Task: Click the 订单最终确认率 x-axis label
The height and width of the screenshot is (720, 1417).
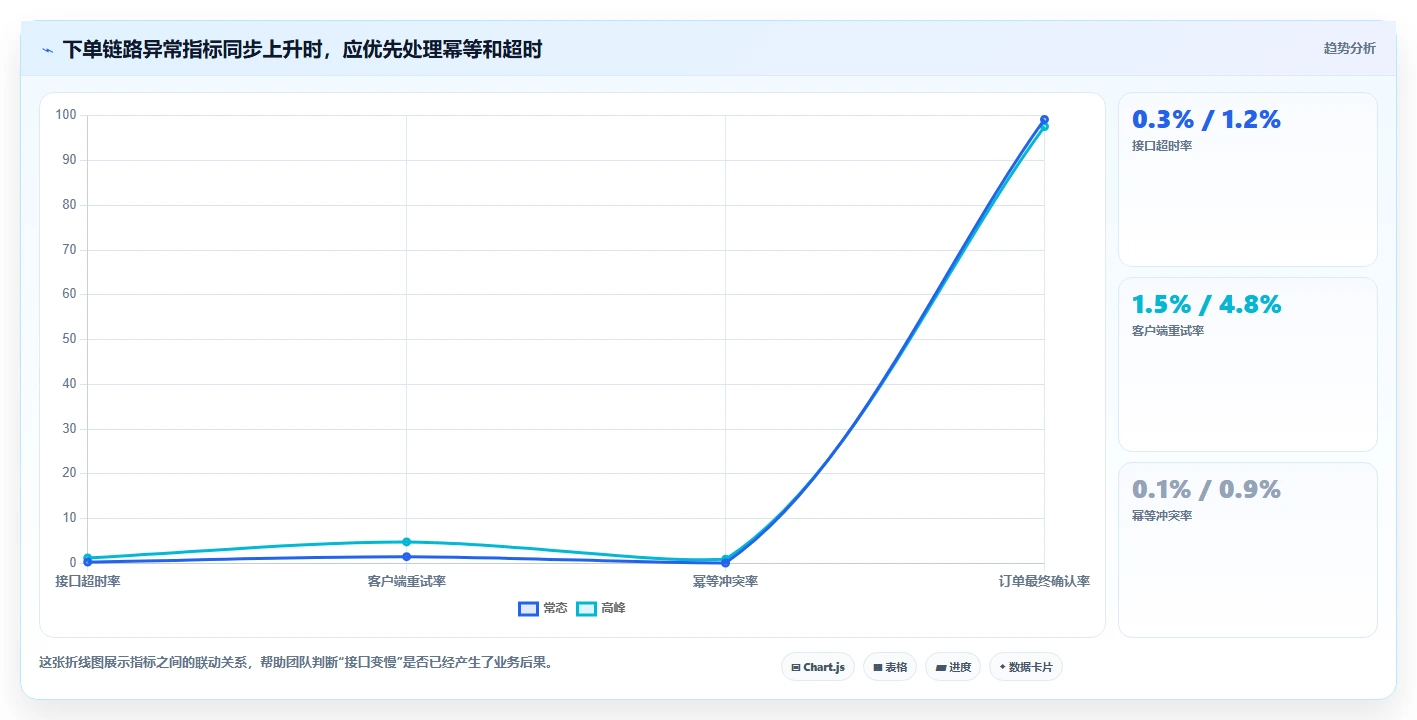Action: (x=1044, y=581)
